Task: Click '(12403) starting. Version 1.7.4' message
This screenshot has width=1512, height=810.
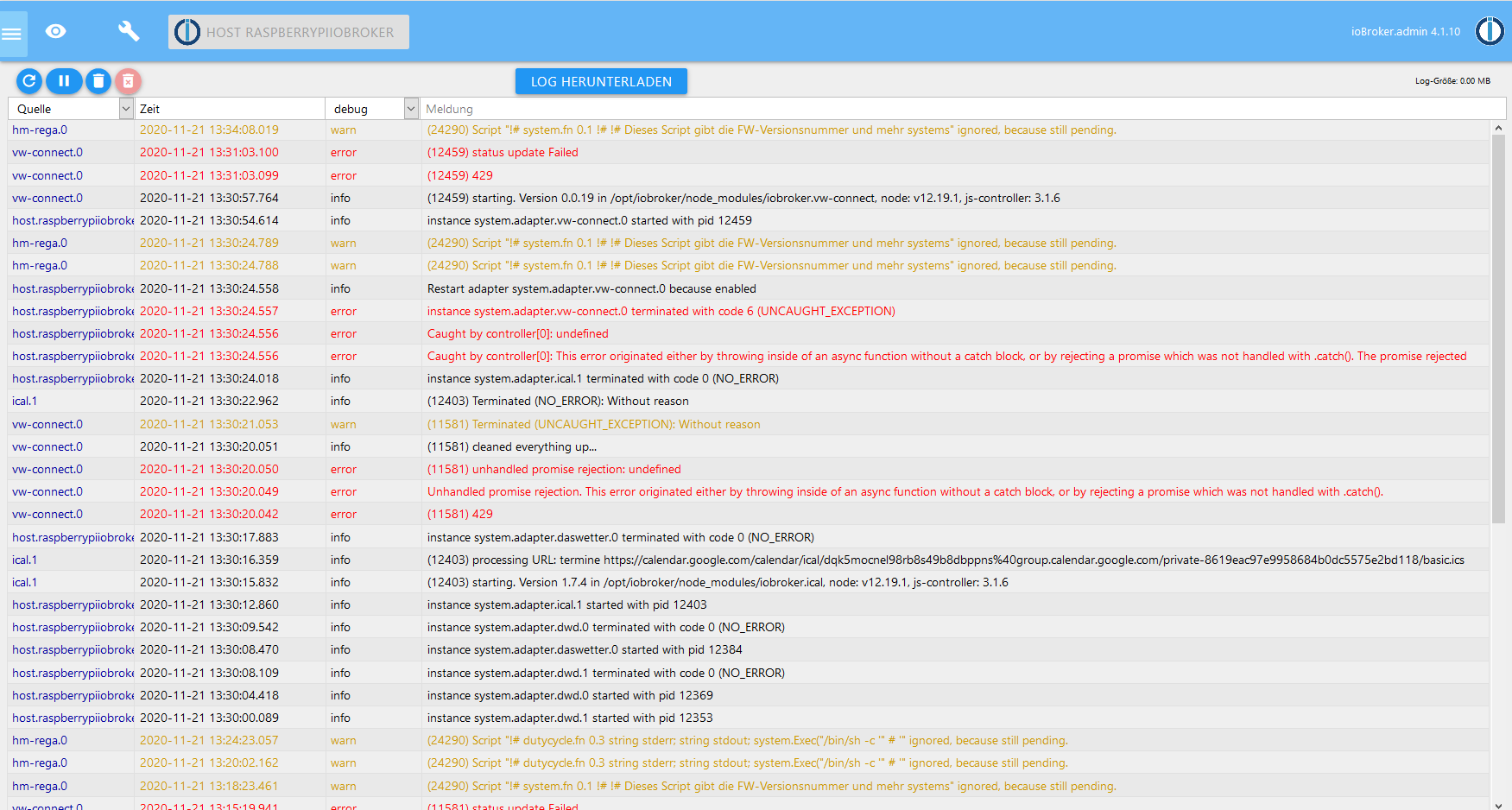Action: [718, 582]
